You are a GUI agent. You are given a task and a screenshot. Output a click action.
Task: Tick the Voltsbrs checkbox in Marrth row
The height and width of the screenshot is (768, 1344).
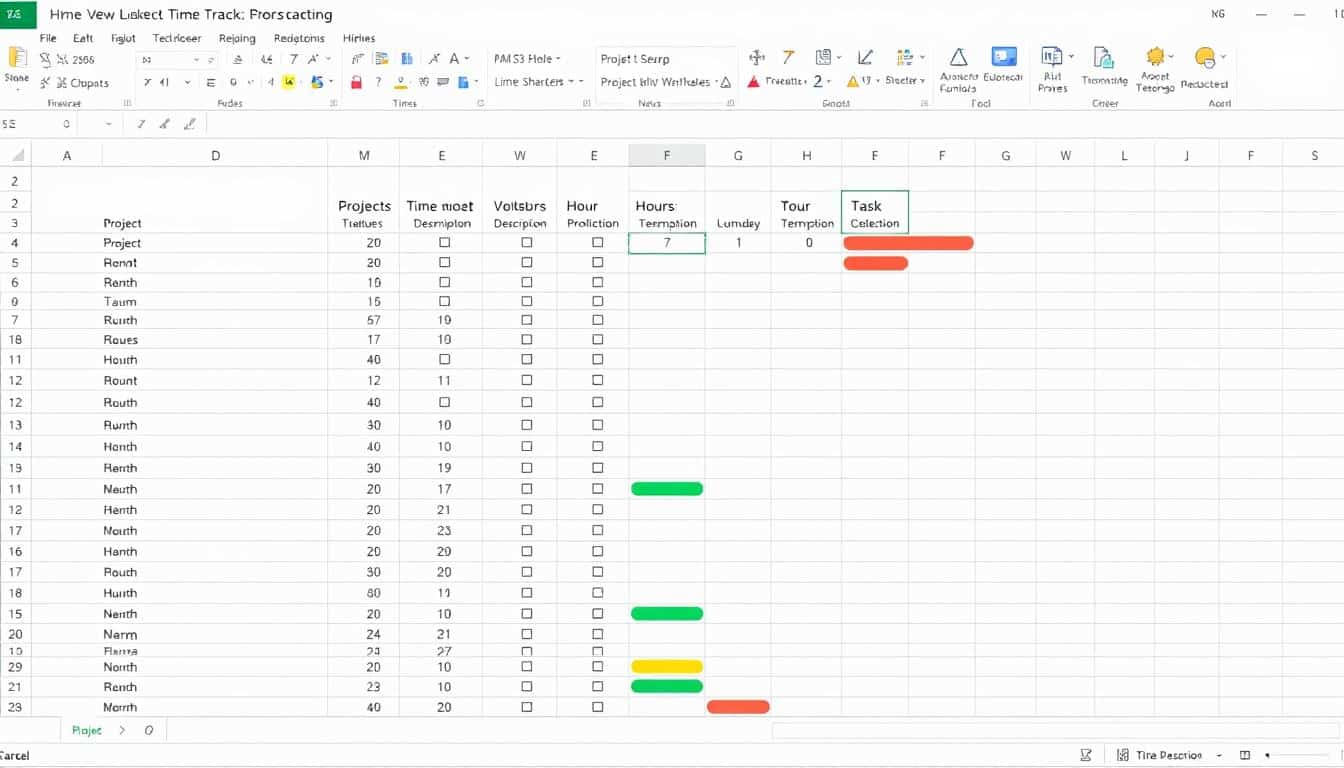tap(527, 707)
